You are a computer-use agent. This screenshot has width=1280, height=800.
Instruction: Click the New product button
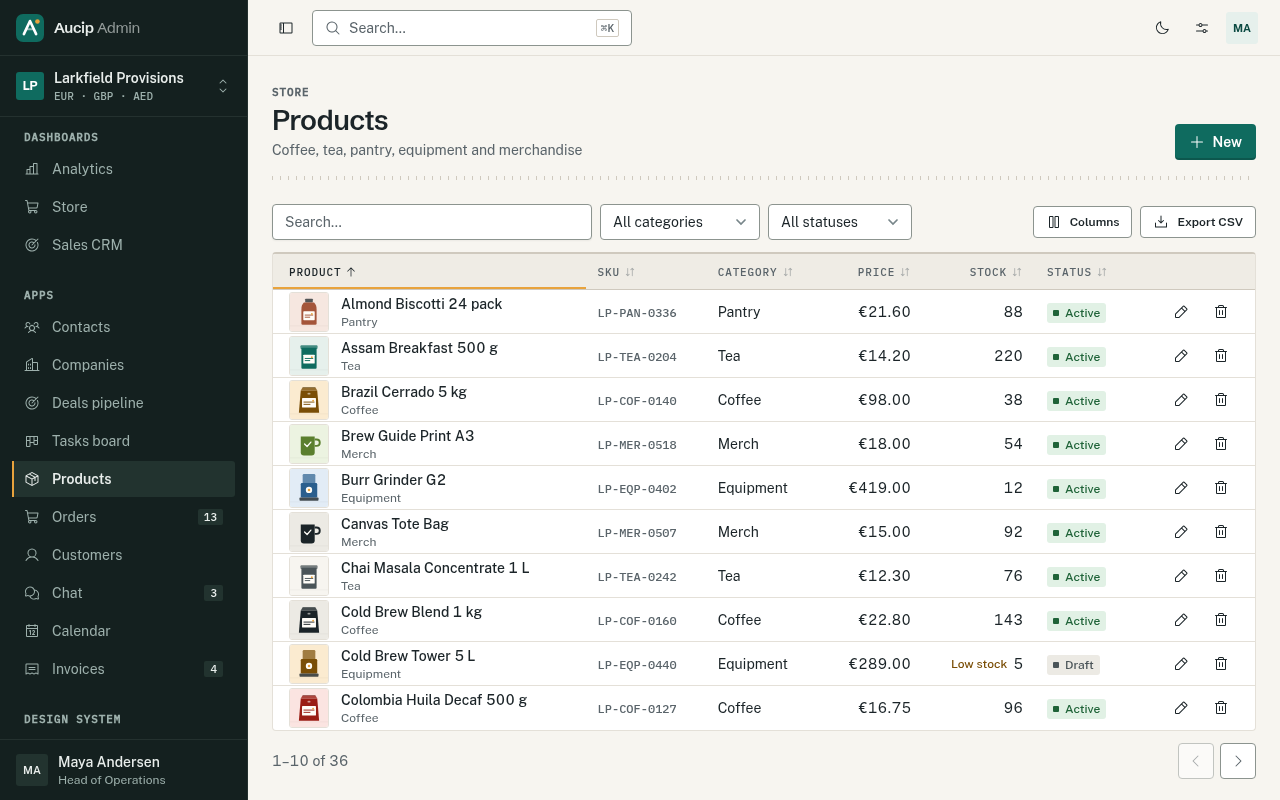(1215, 142)
